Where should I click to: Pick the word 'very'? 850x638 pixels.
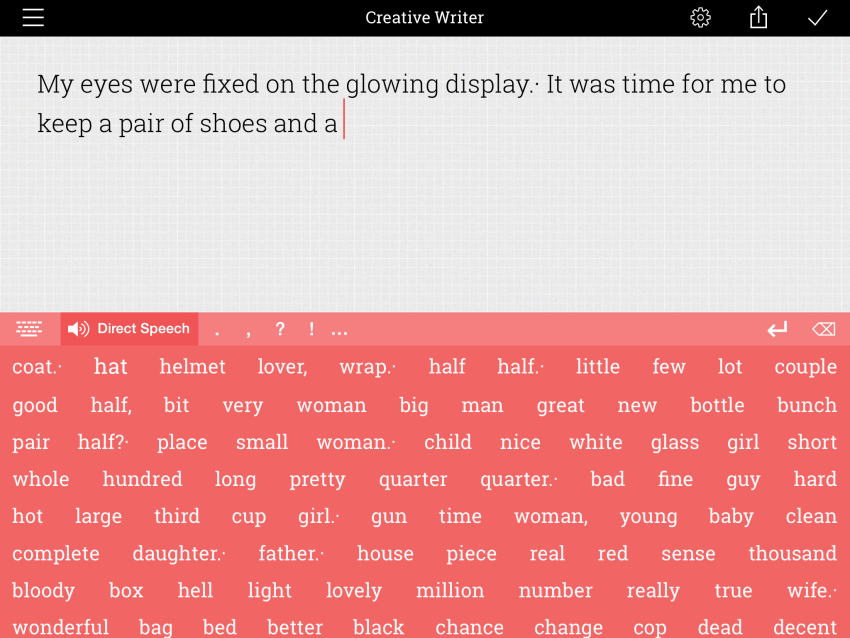242,406
